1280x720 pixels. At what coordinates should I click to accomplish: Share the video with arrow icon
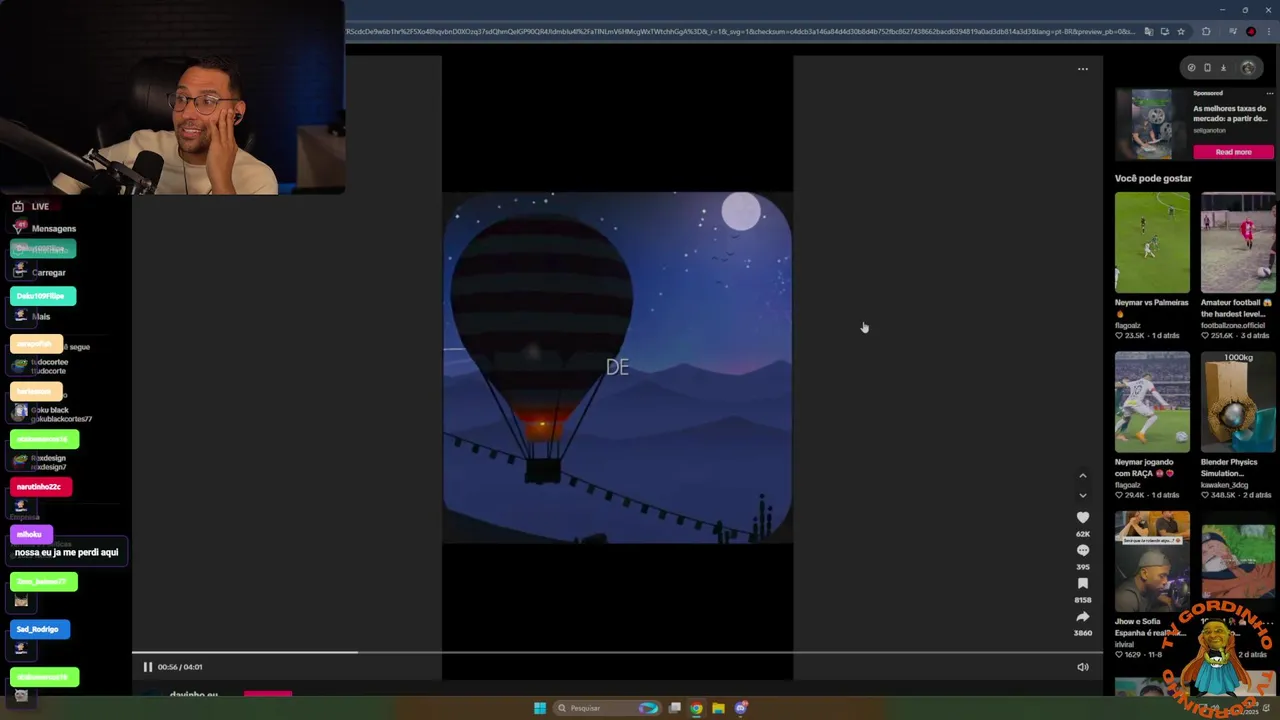coord(1083,616)
